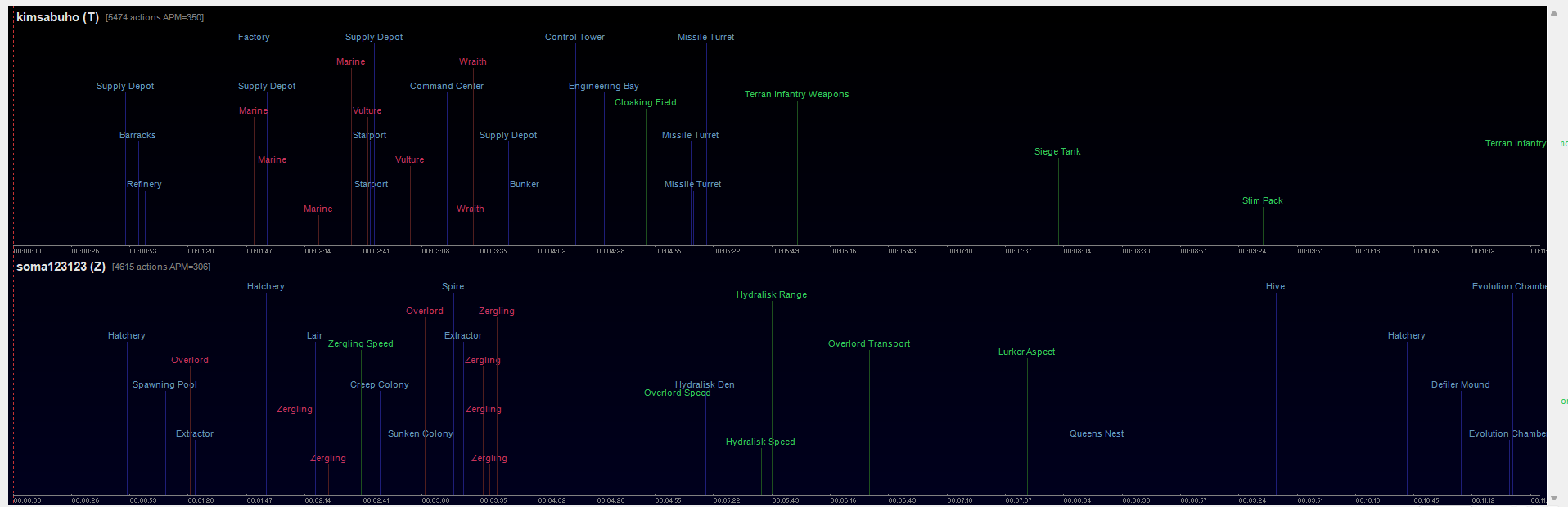Image resolution: width=1568 pixels, height=507 pixels.
Task: Select Terran Infantry Weapons upgrade marker
Action: (x=797, y=94)
